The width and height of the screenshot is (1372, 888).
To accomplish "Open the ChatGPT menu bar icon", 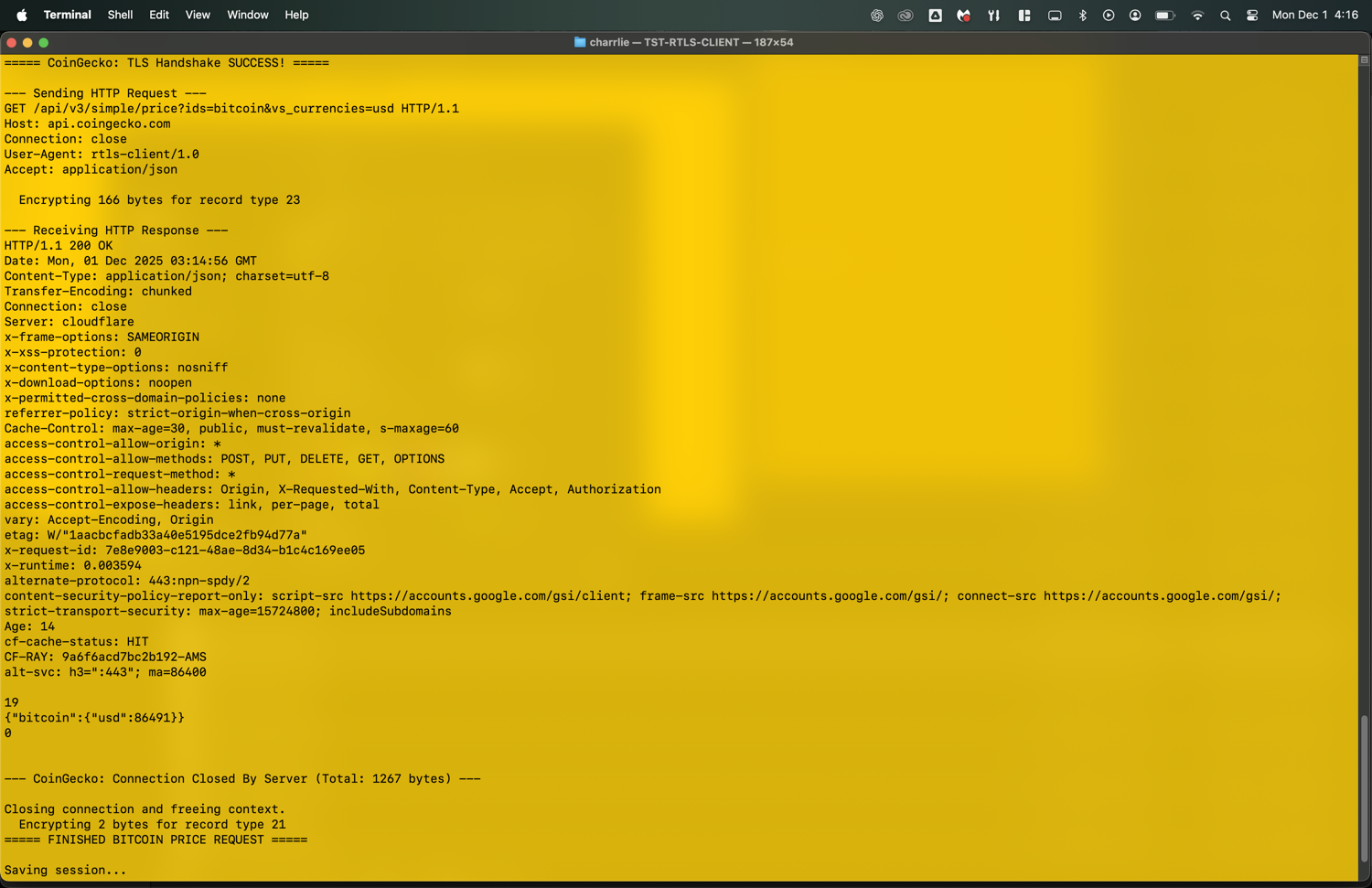I will 876,16.
